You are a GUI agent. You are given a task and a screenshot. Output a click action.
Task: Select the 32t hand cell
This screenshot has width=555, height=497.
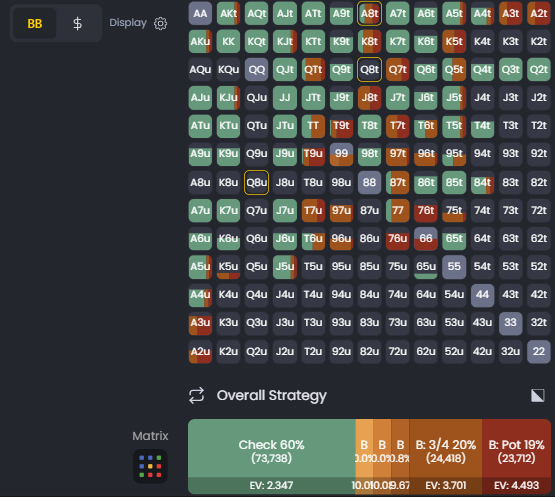pyautogui.click(x=539, y=323)
